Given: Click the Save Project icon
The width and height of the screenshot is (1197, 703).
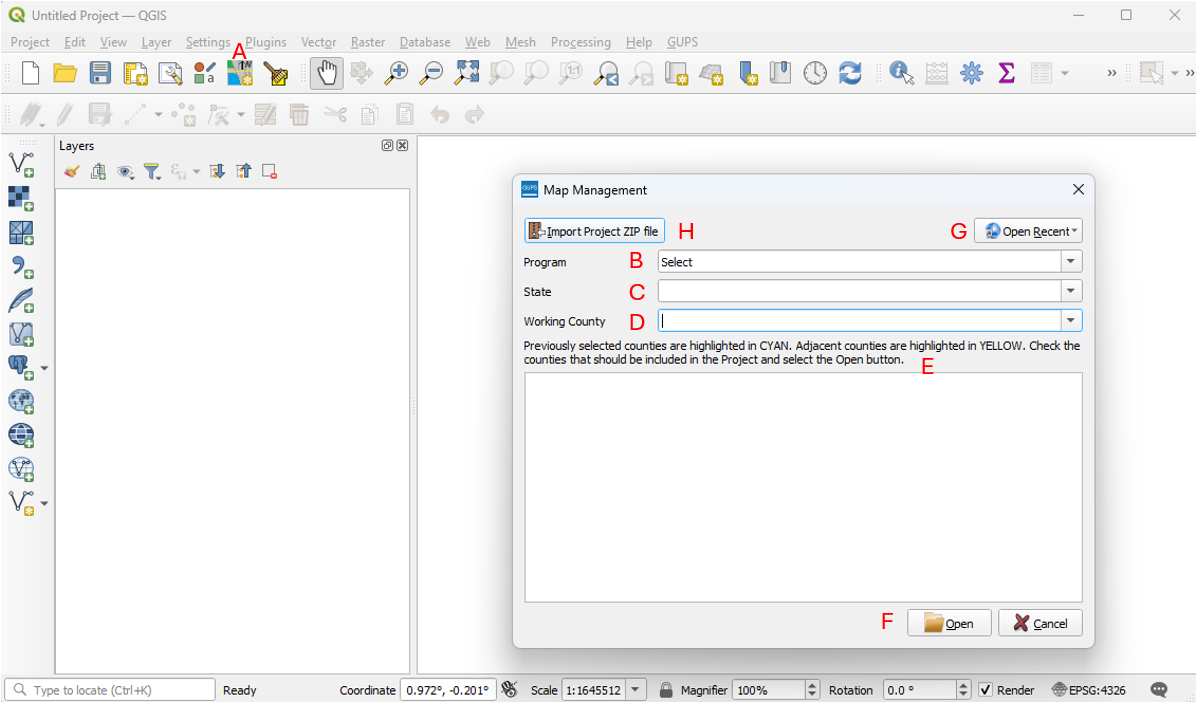Looking at the screenshot, I should 100,73.
